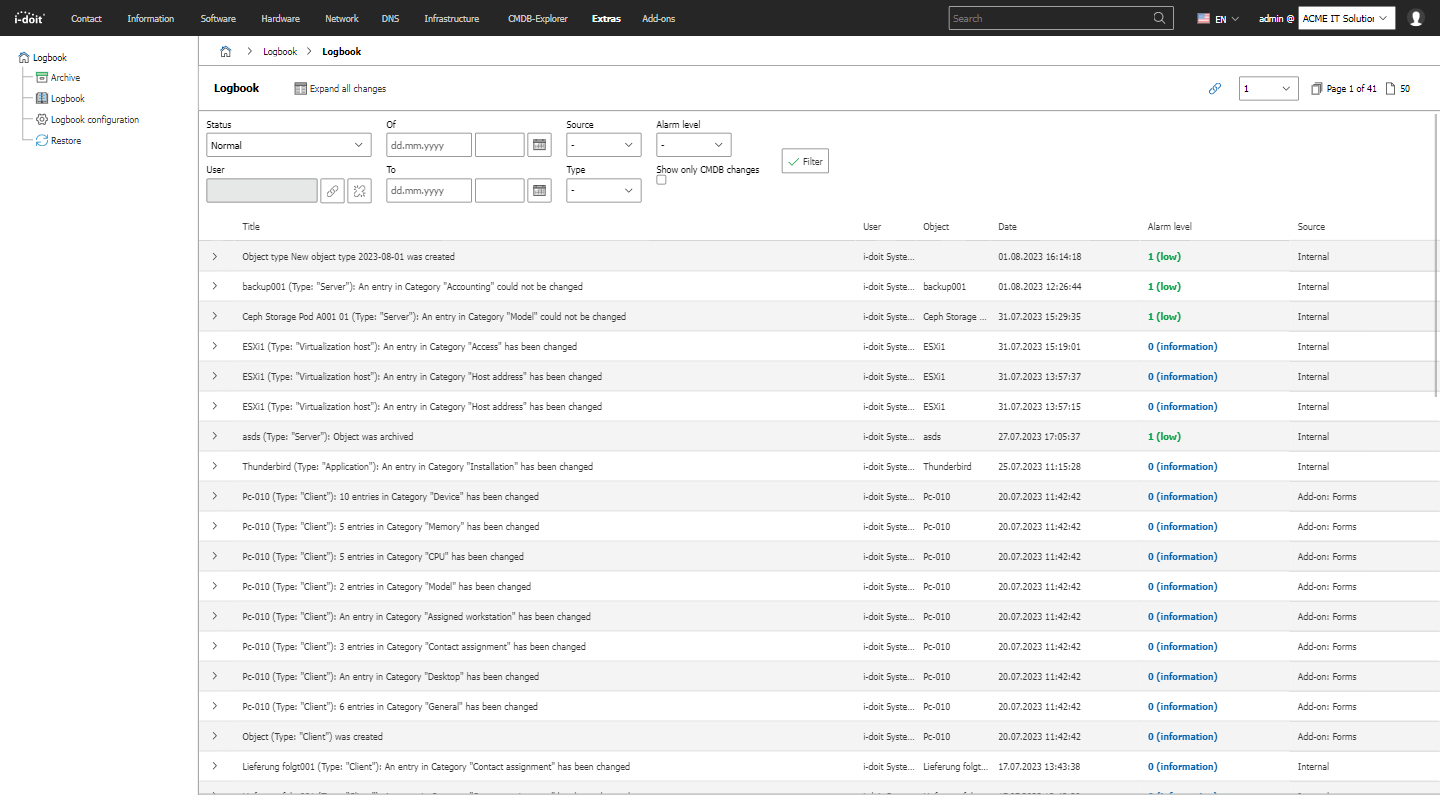Open the page number dropdown showing 1
Viewport: 1440px width, 795px height.
tap(1269, 89)
